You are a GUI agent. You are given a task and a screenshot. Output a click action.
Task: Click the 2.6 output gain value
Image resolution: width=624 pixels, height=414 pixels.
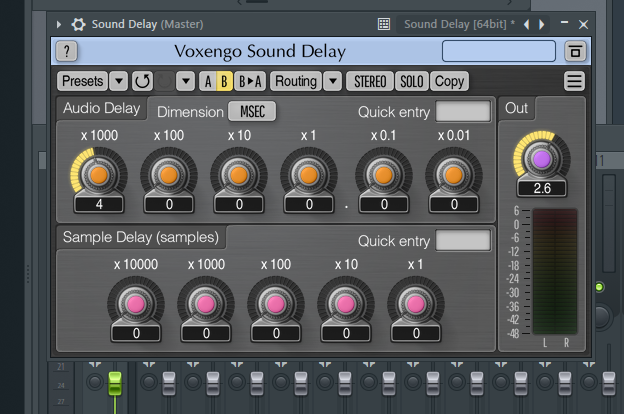pos(542,188)
